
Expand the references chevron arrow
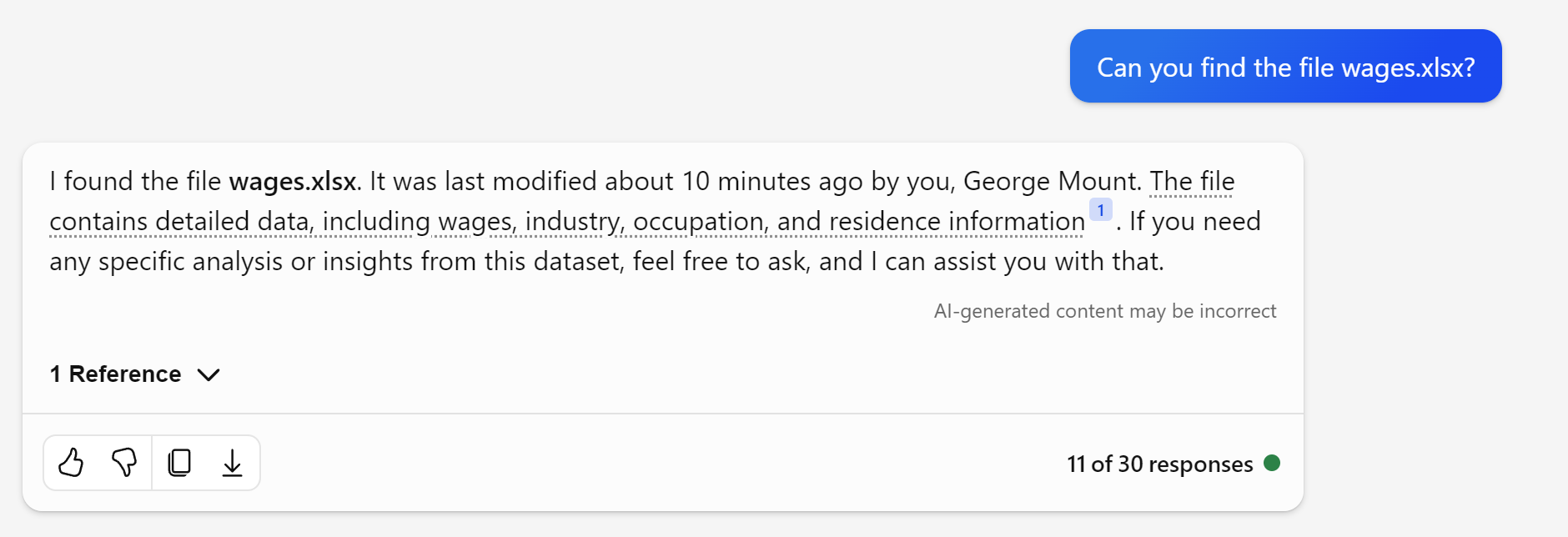[209, 374]
